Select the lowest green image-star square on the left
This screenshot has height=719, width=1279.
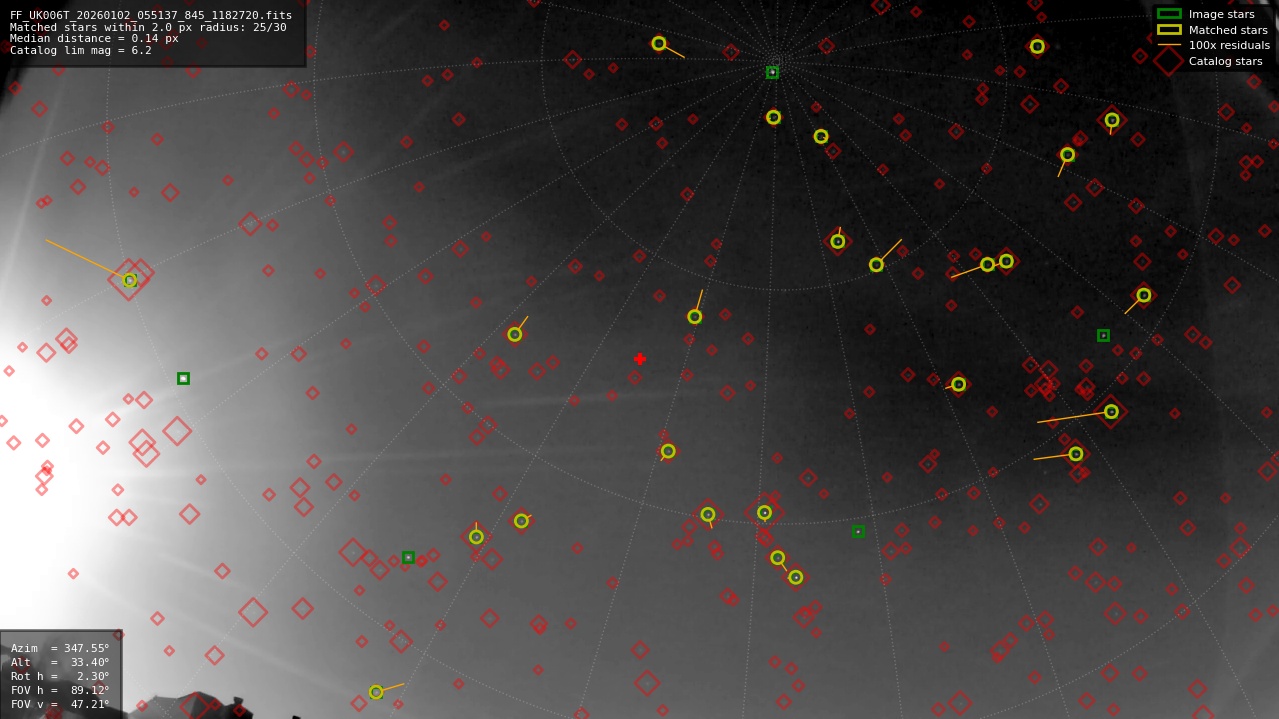pyautogui.click(x=408, y=557)
